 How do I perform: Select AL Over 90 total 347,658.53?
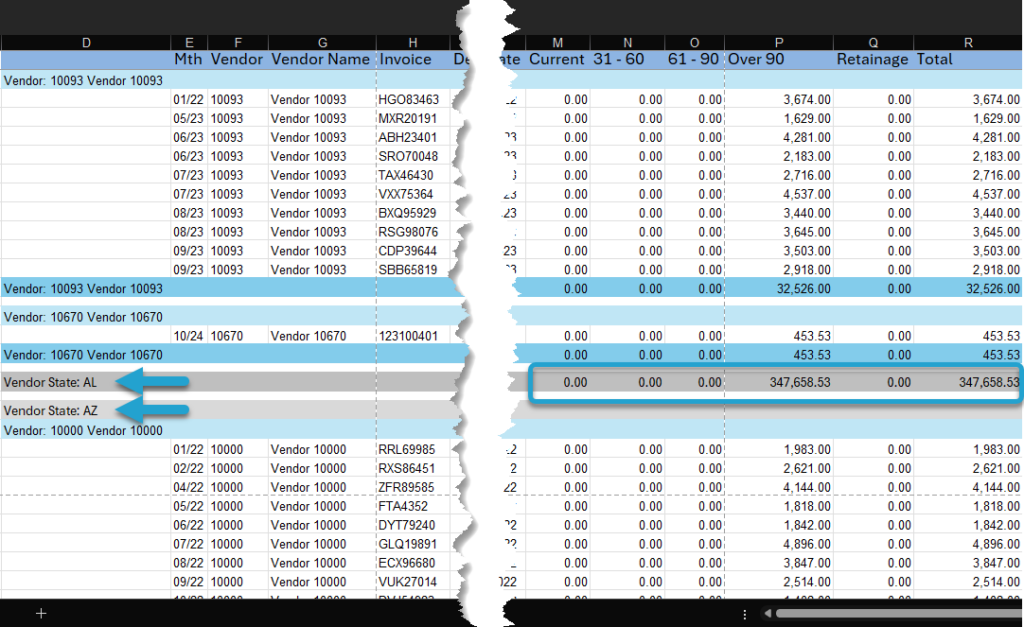coord(778,383)
